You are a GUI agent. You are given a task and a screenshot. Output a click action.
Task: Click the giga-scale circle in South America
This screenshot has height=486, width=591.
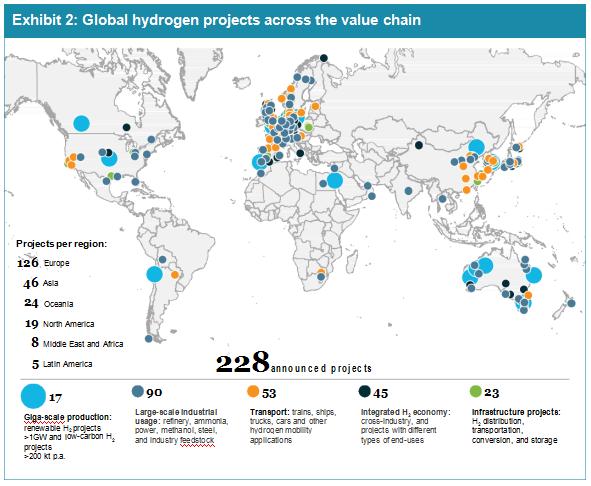click(x=154, y=274)
